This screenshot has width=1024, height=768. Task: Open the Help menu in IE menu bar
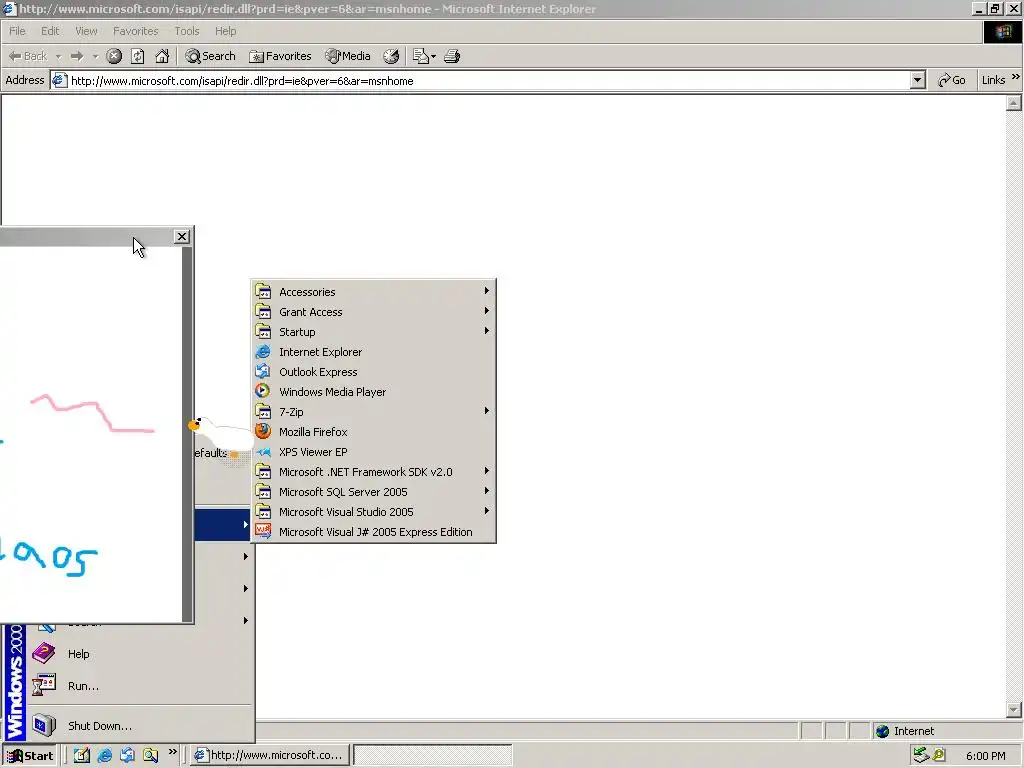[225, 31]
